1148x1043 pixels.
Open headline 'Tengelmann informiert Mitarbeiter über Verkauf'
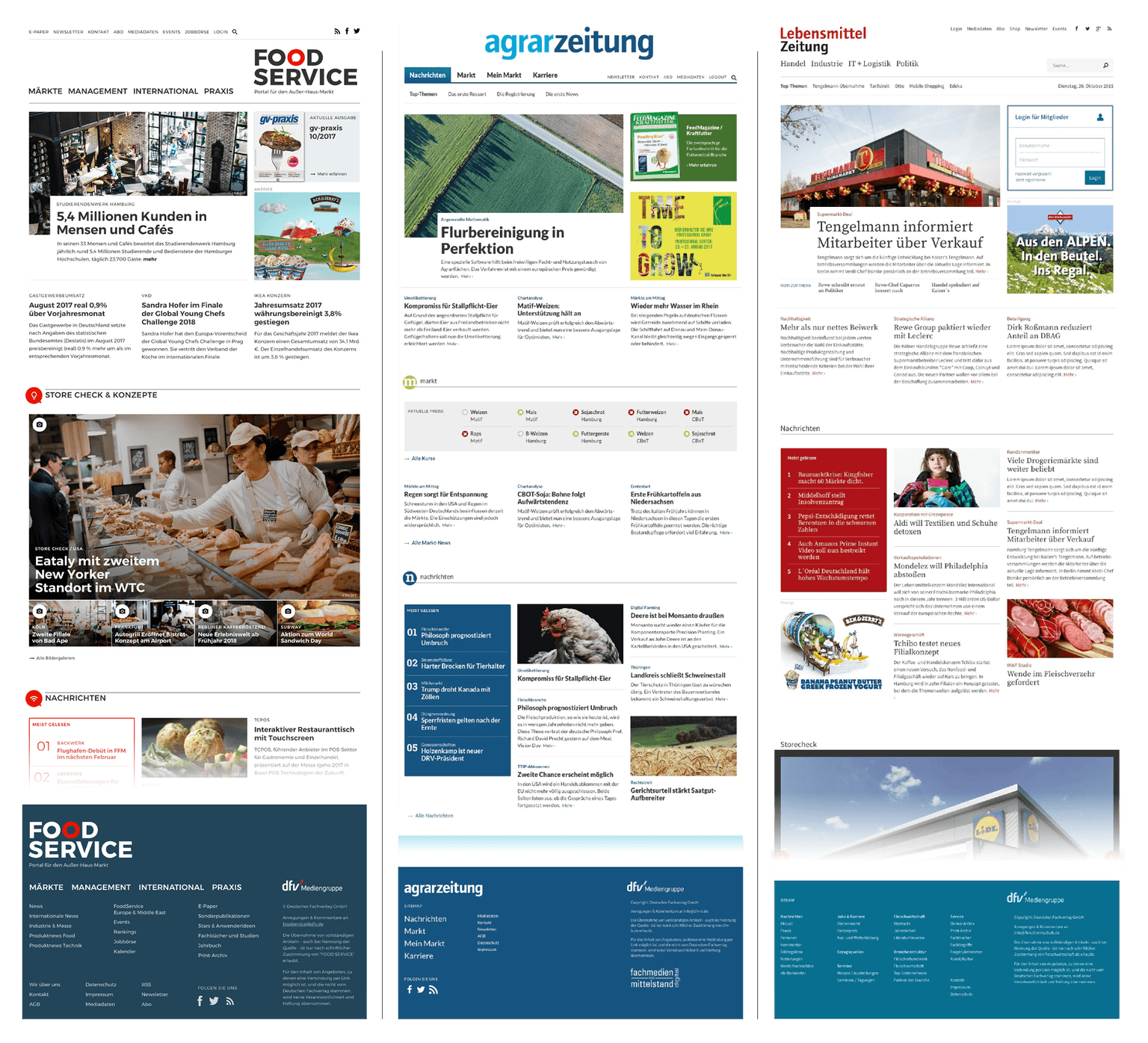(900, 235)
